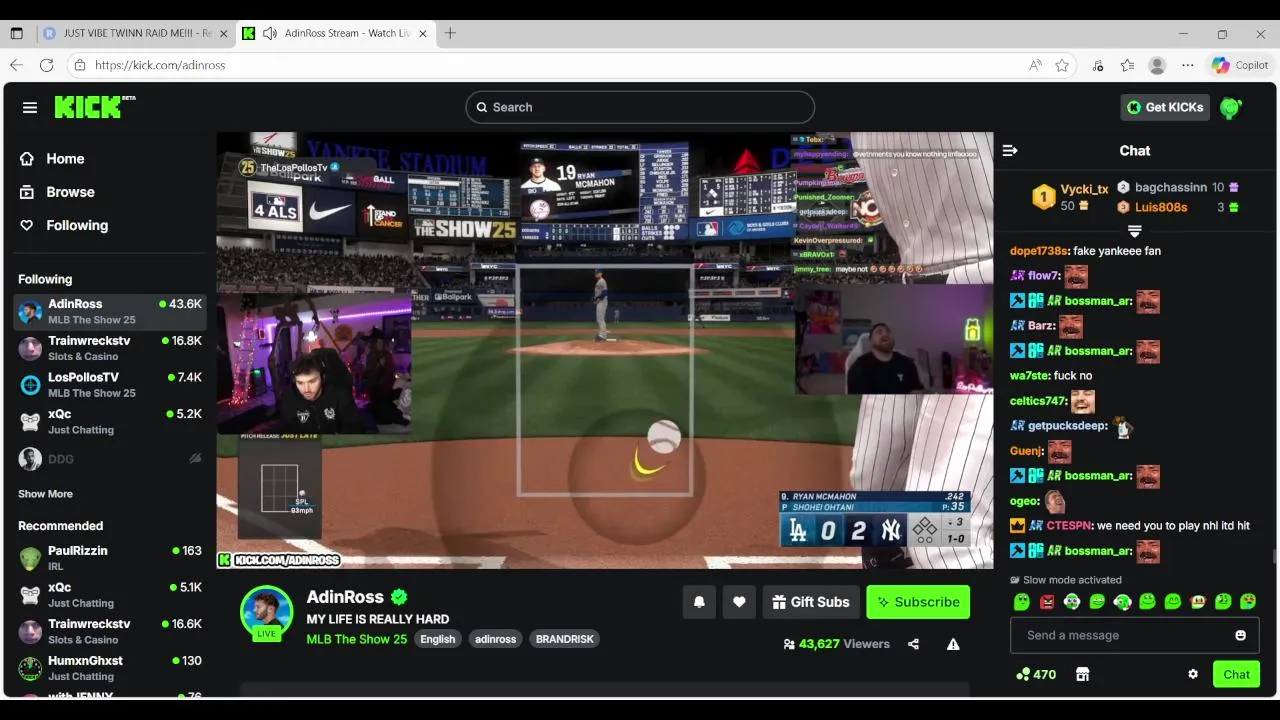This screenshot has width=1280, height=720.
Task: Open the media control icon in the browser toolbar
Action: pos(1097,65)
